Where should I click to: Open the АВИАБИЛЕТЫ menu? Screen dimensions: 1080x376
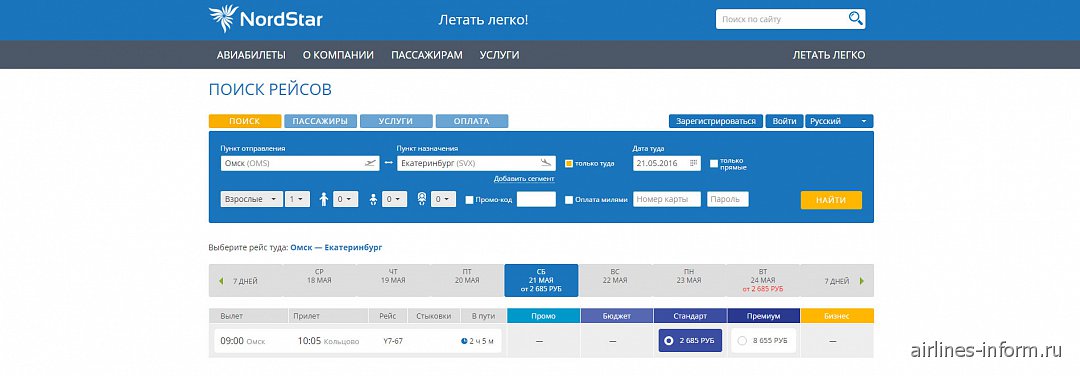pos(251,55)
